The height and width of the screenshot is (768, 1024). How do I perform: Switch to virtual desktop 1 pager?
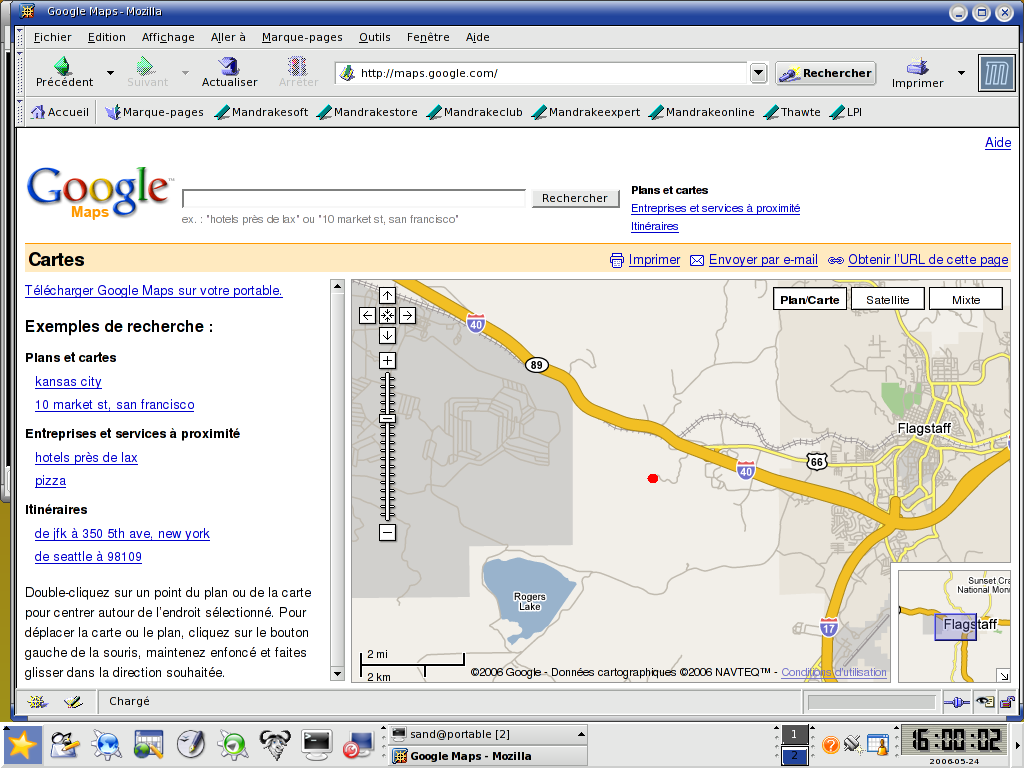[794, 734]
